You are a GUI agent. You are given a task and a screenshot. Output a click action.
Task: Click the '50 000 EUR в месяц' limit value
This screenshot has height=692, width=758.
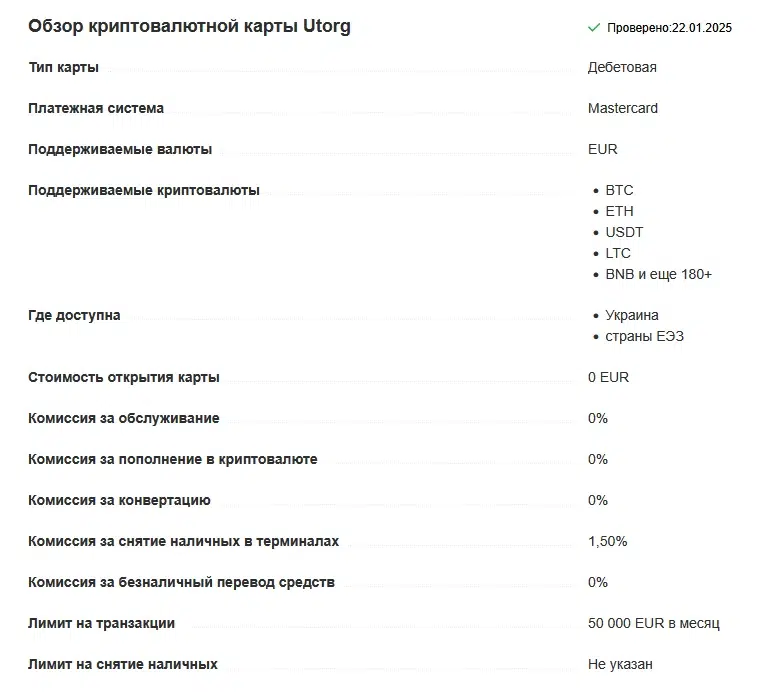coord(654,623)
